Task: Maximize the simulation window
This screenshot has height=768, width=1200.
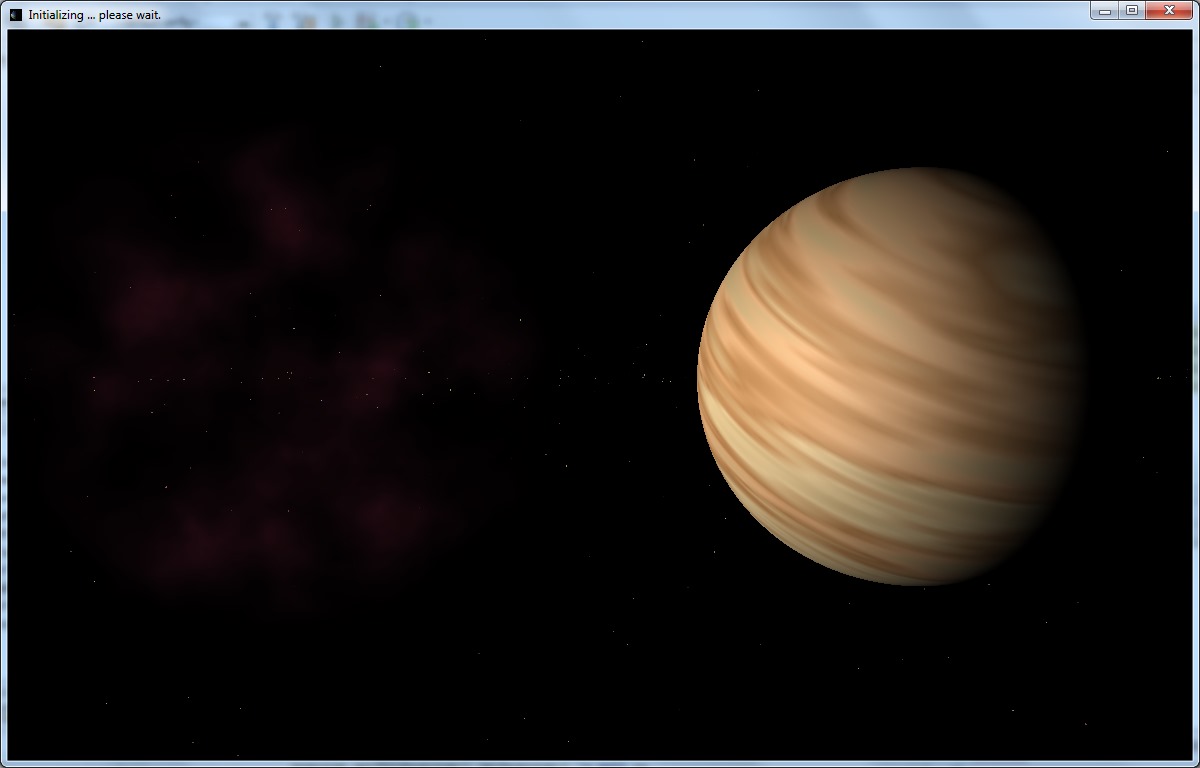Action: (1132, 11)
